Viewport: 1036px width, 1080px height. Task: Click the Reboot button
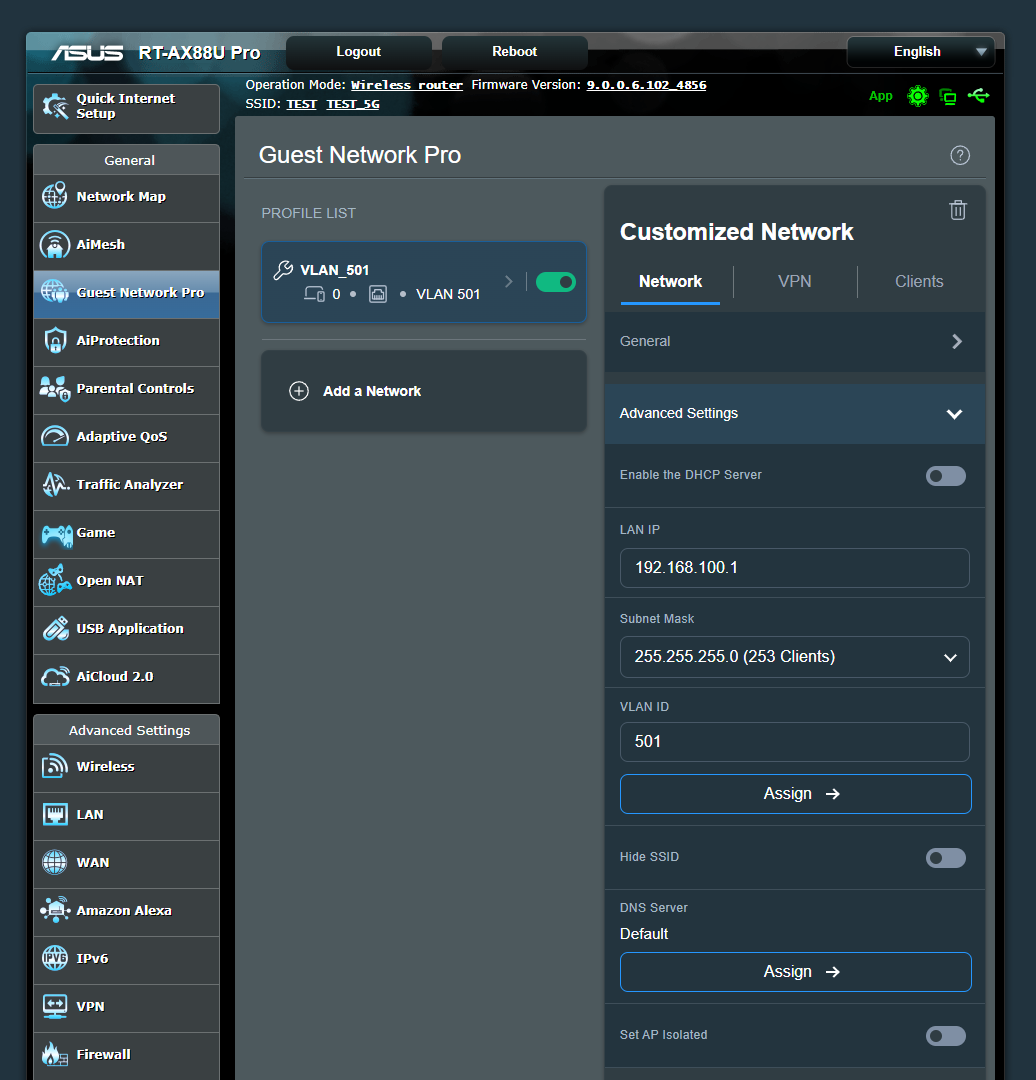(x=514, y=52)
